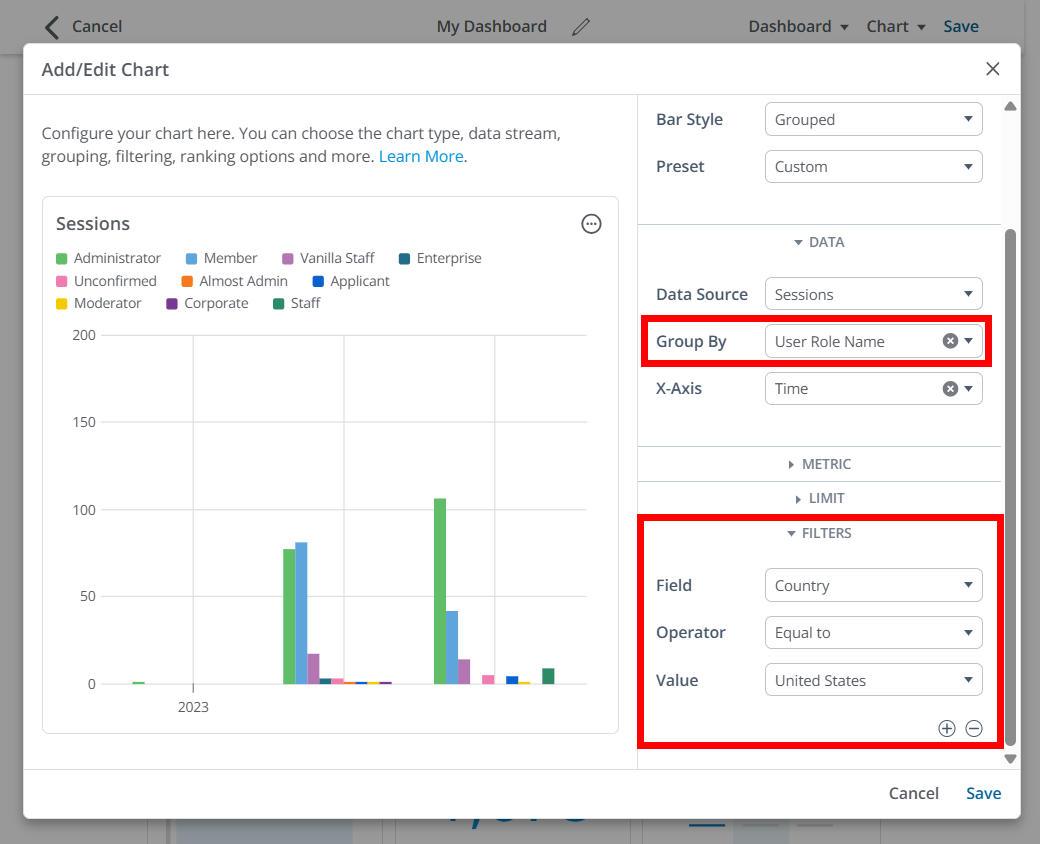The image size is (1040, 844).
Task: Click Cancel in the top header
Action: (x=97, y=27)
